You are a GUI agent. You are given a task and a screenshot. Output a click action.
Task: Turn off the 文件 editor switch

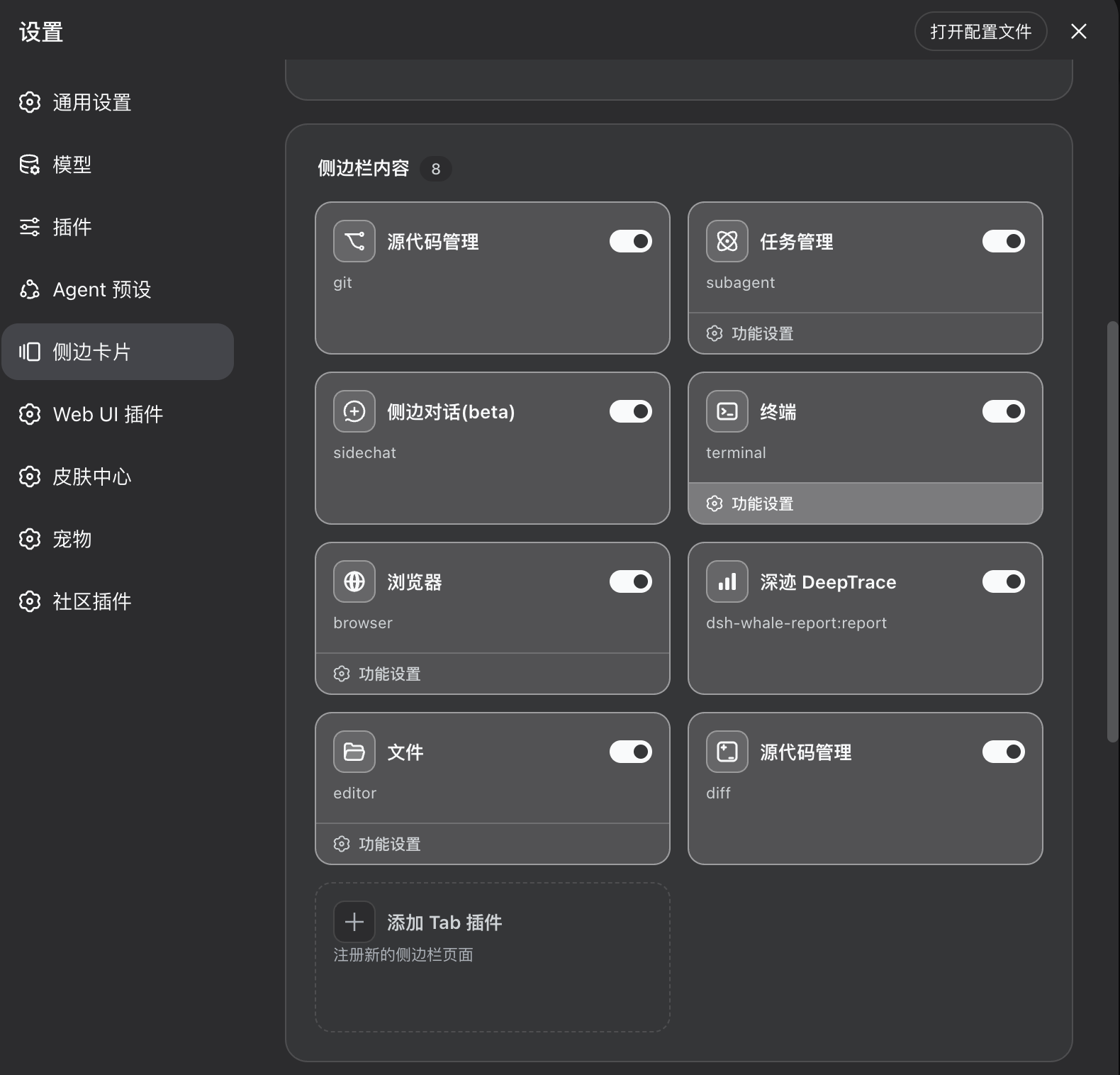pos(631,752)
